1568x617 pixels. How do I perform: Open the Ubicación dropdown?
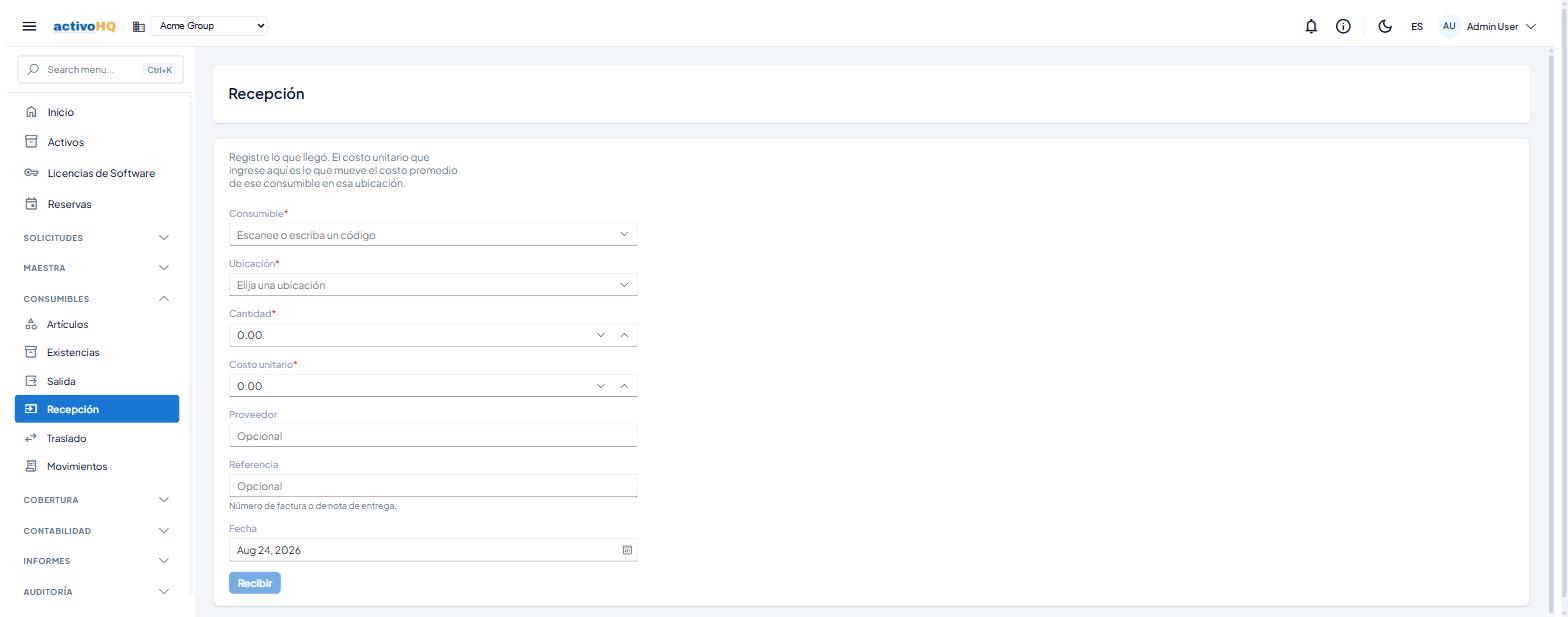tap(433, 285)
